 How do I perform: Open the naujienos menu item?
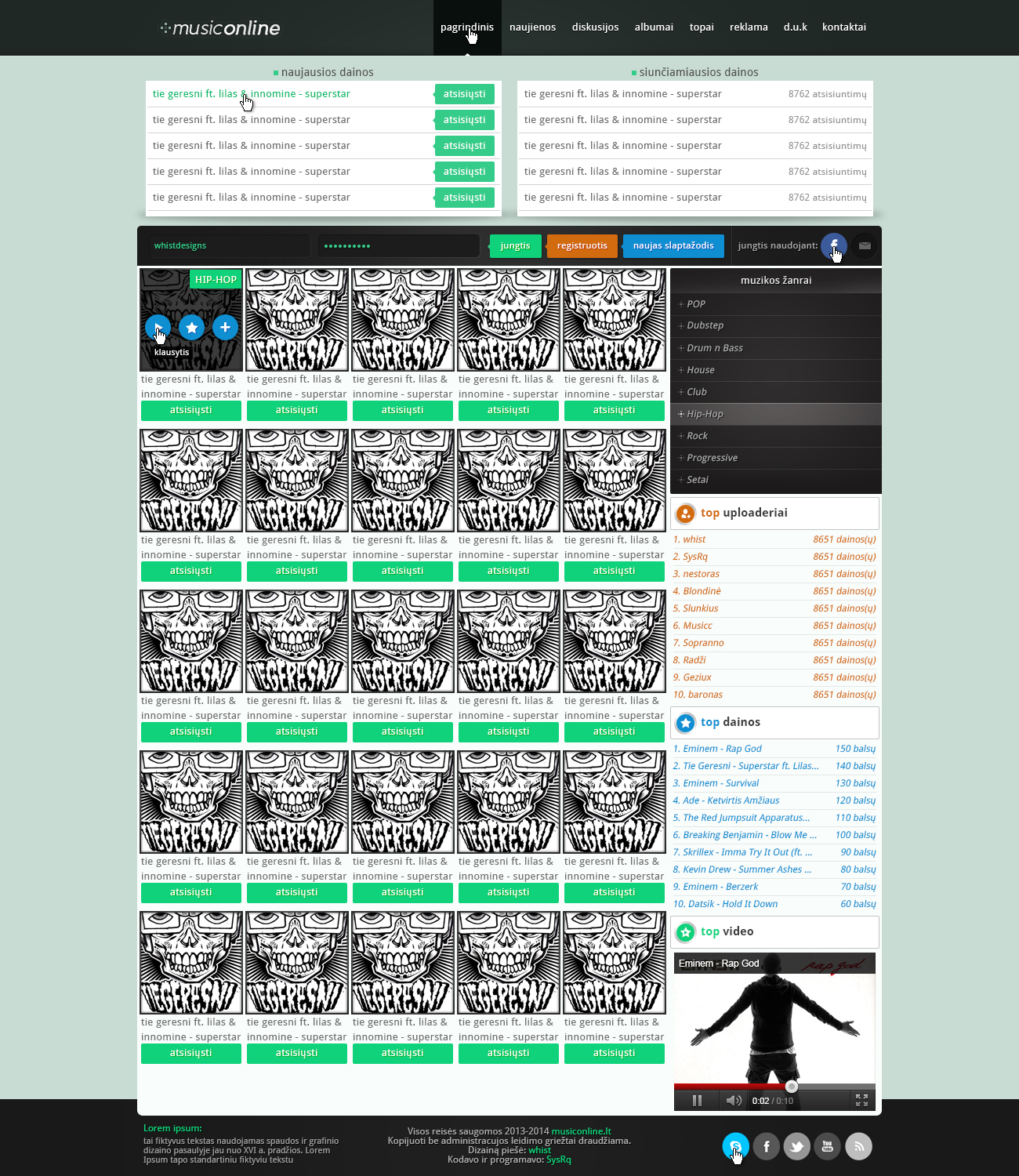[532, 27]
